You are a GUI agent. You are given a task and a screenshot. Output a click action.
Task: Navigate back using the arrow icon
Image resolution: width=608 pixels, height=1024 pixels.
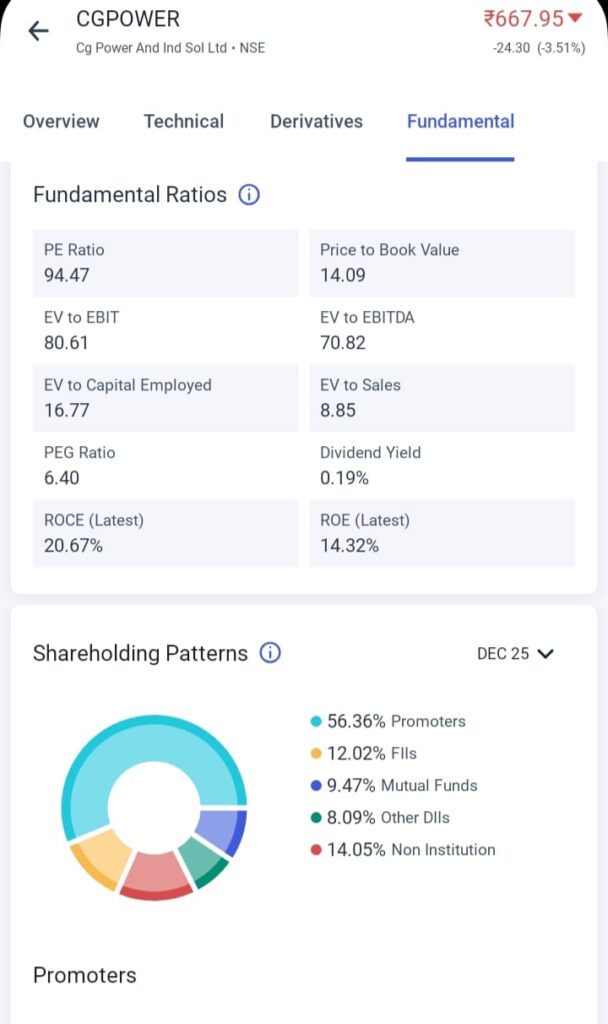(37, 30)
